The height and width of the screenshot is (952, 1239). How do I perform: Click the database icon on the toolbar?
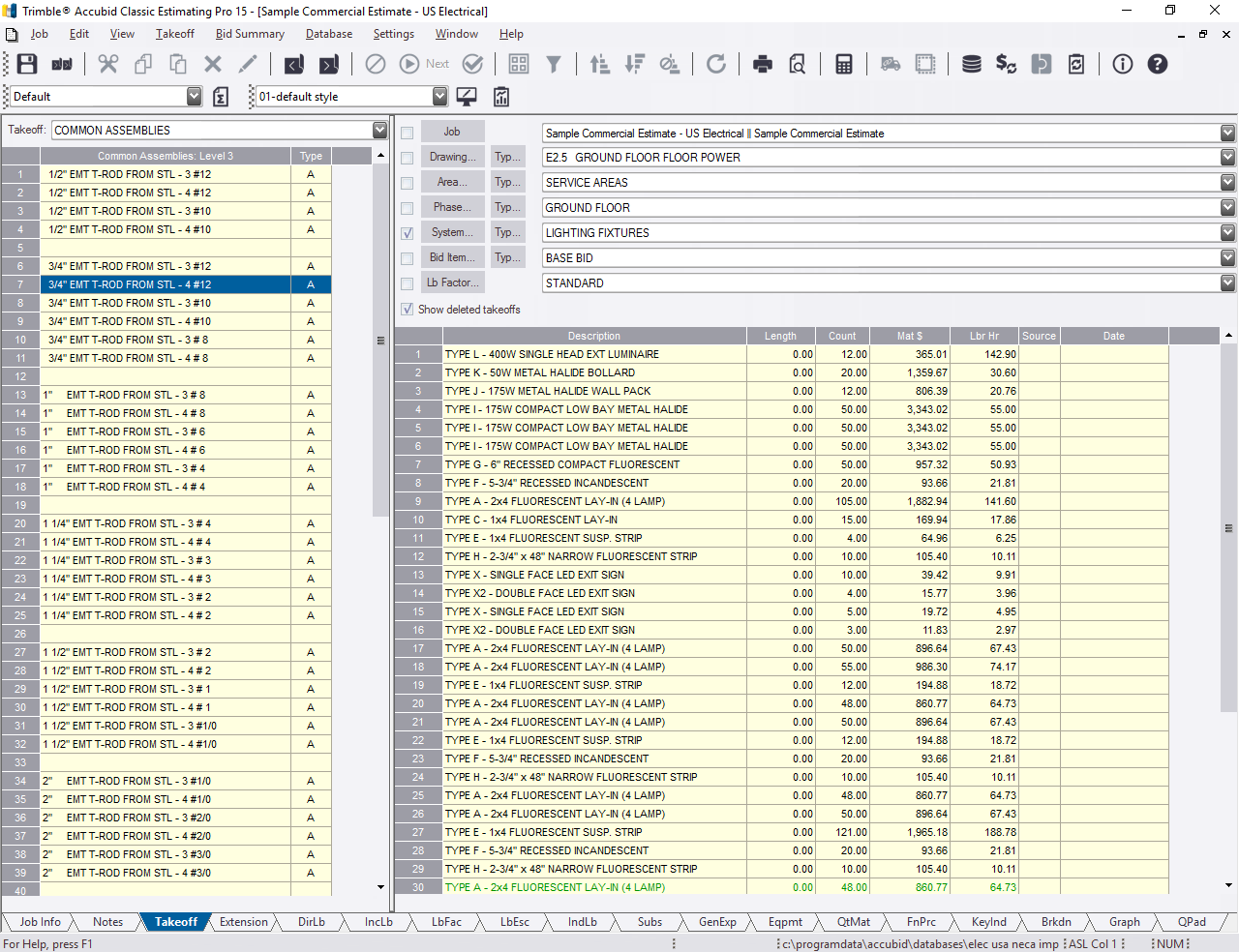(971, 64)
